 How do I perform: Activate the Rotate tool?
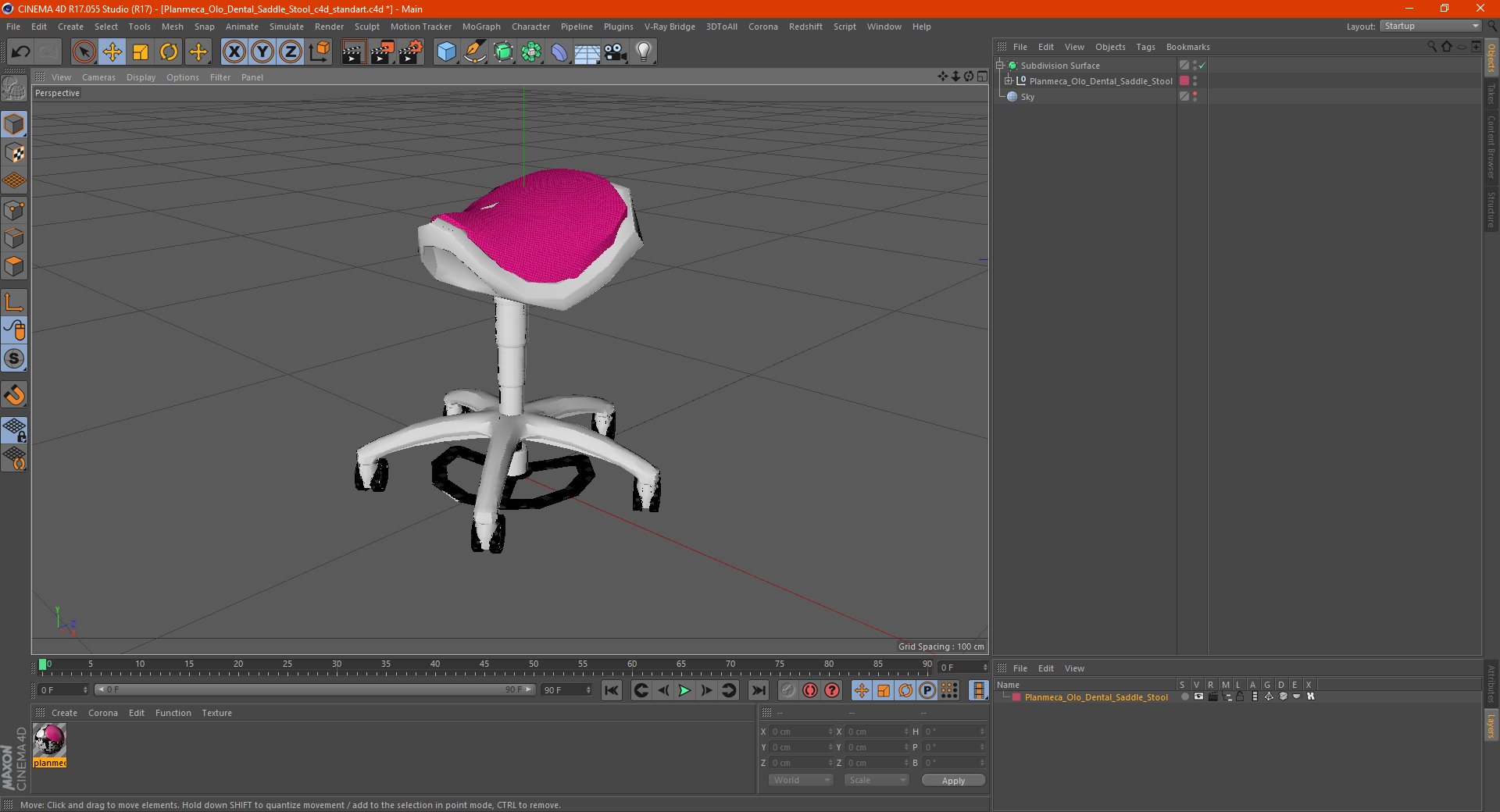[169, 52]
